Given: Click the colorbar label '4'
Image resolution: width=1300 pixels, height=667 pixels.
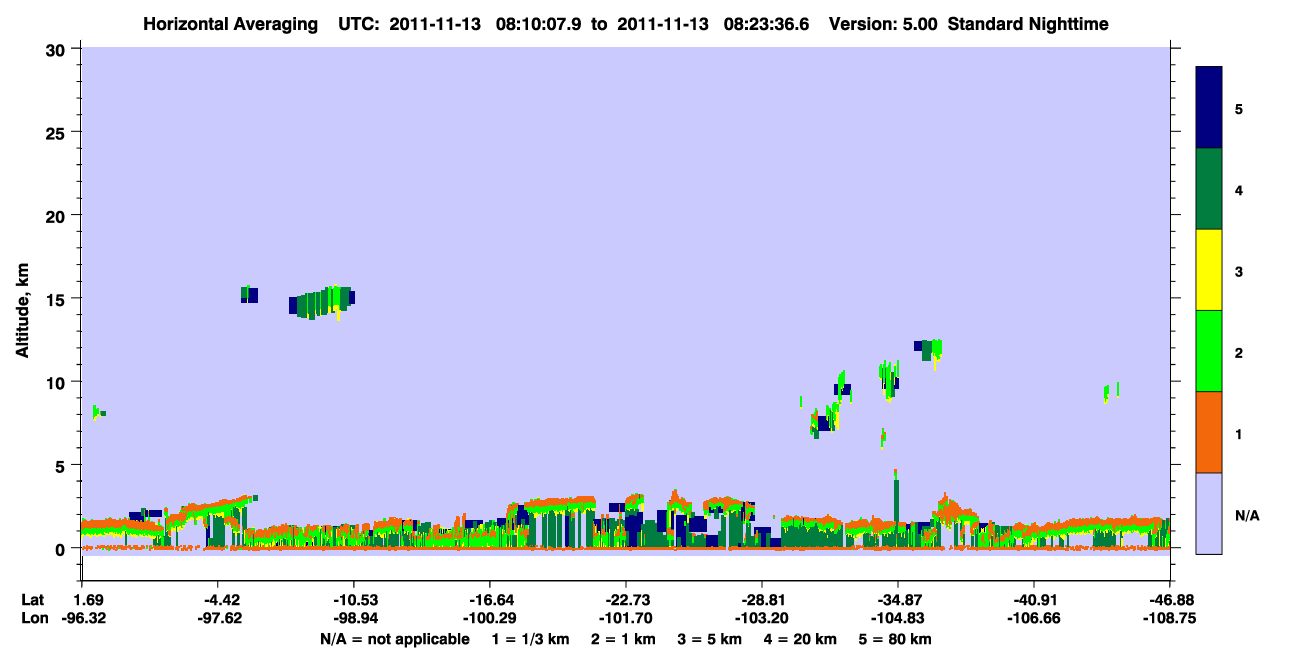Looking at the screenshot, I should point(1238,189).
